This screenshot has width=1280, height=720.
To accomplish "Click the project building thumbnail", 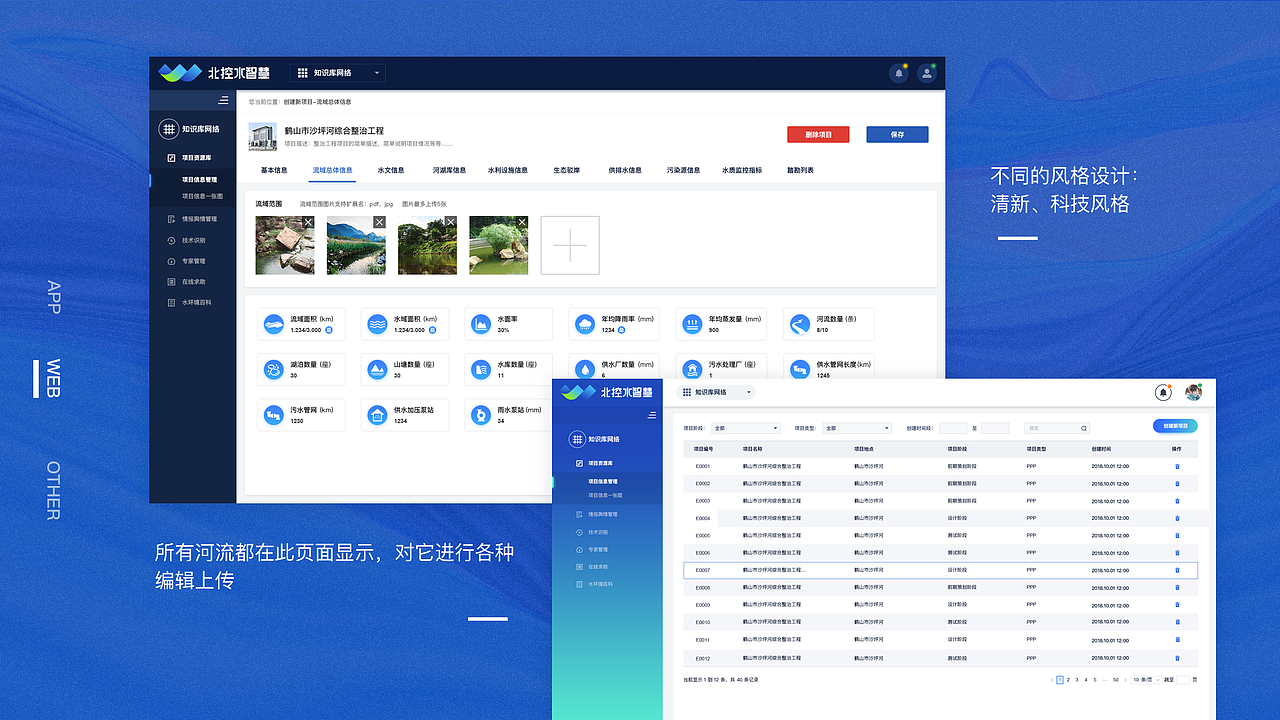I will pos(263,137).
